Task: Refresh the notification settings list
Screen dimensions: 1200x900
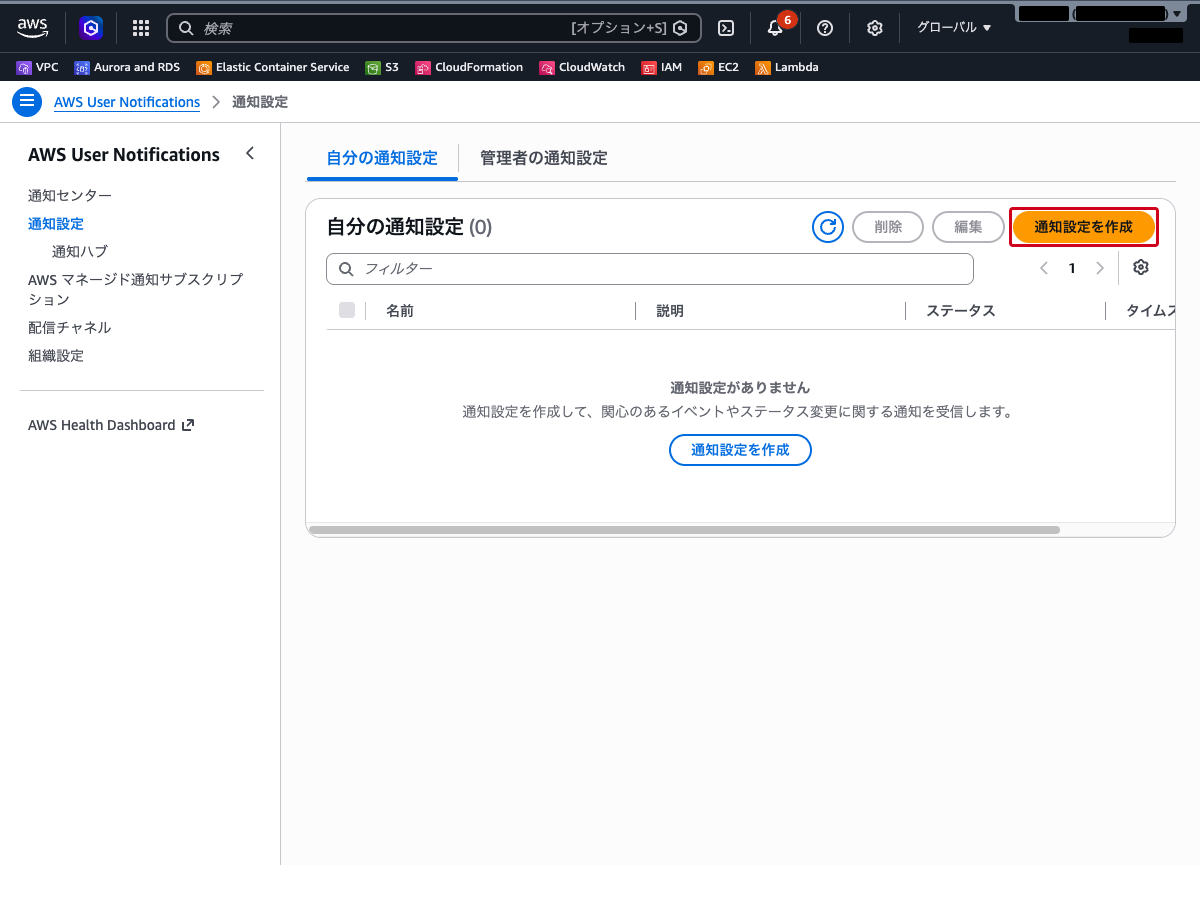Action: (828, 227)
